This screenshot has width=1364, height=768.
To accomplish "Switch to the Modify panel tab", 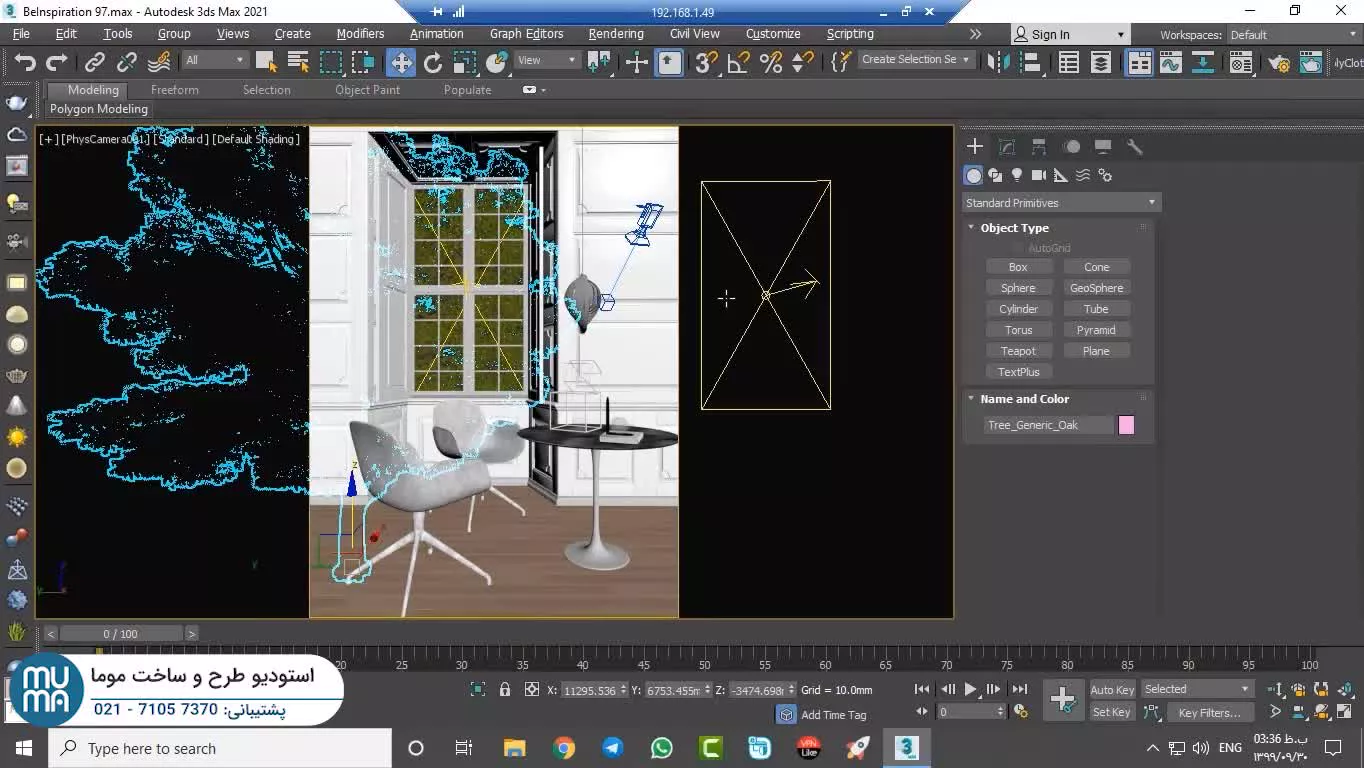I will click(x=1007, y=146).
